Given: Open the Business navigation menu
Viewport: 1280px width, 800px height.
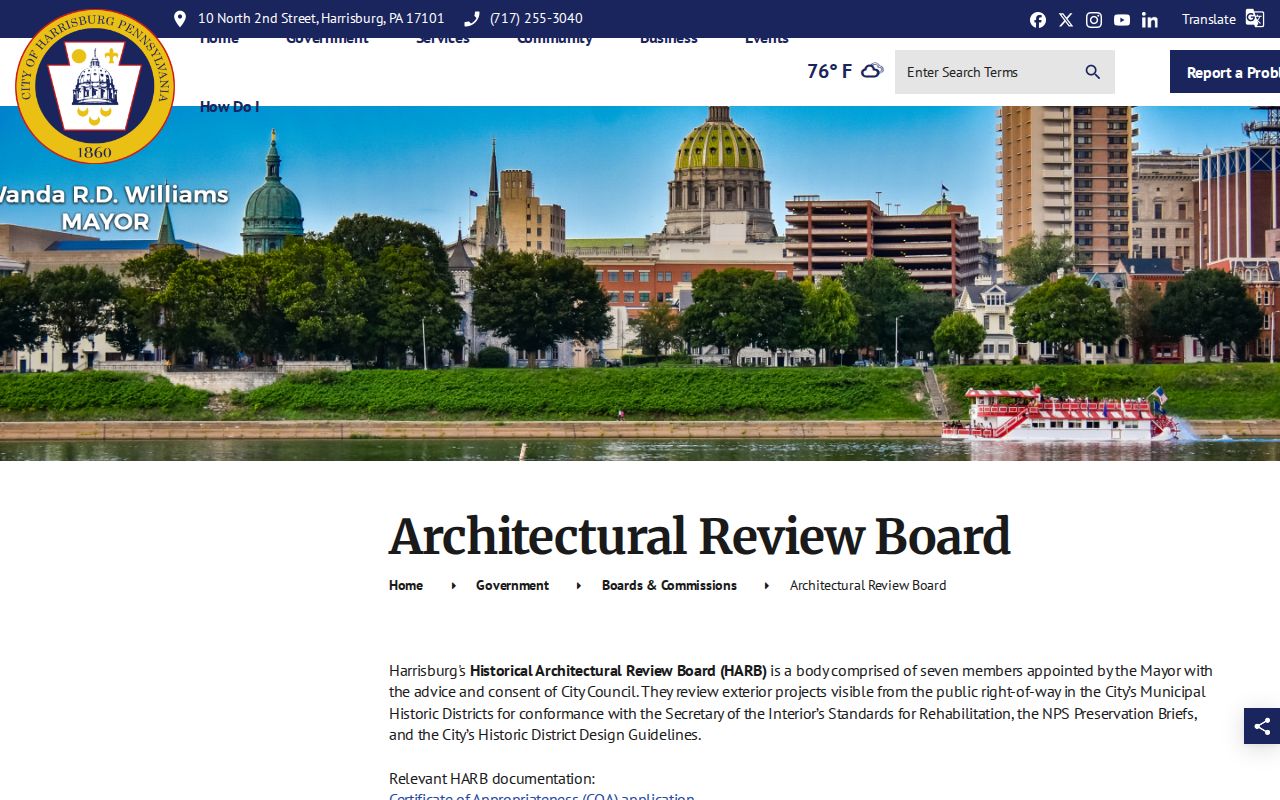Looking at the screenshot, I should click(x=669, y=39).
